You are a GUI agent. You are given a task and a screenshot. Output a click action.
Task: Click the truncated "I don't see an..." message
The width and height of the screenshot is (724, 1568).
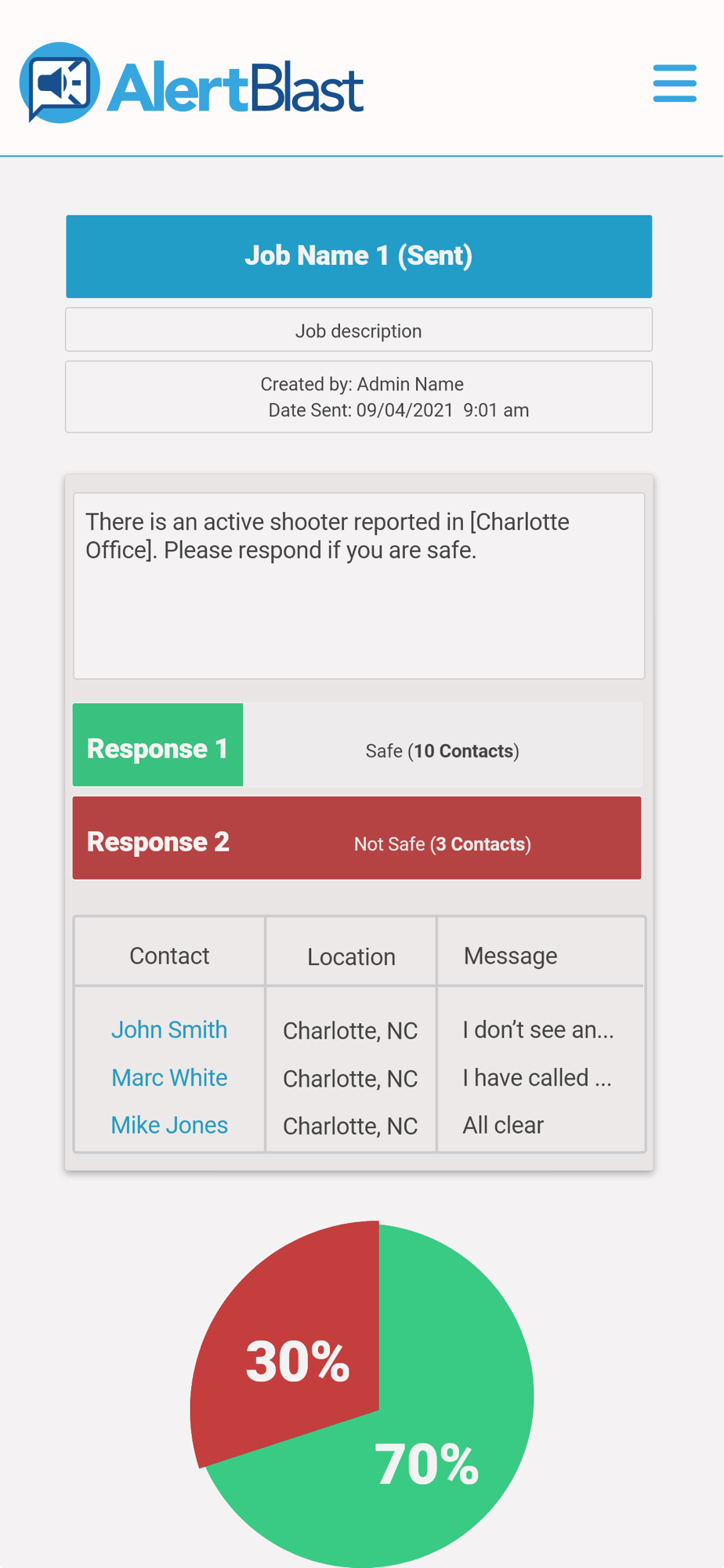coord(538,1029)
